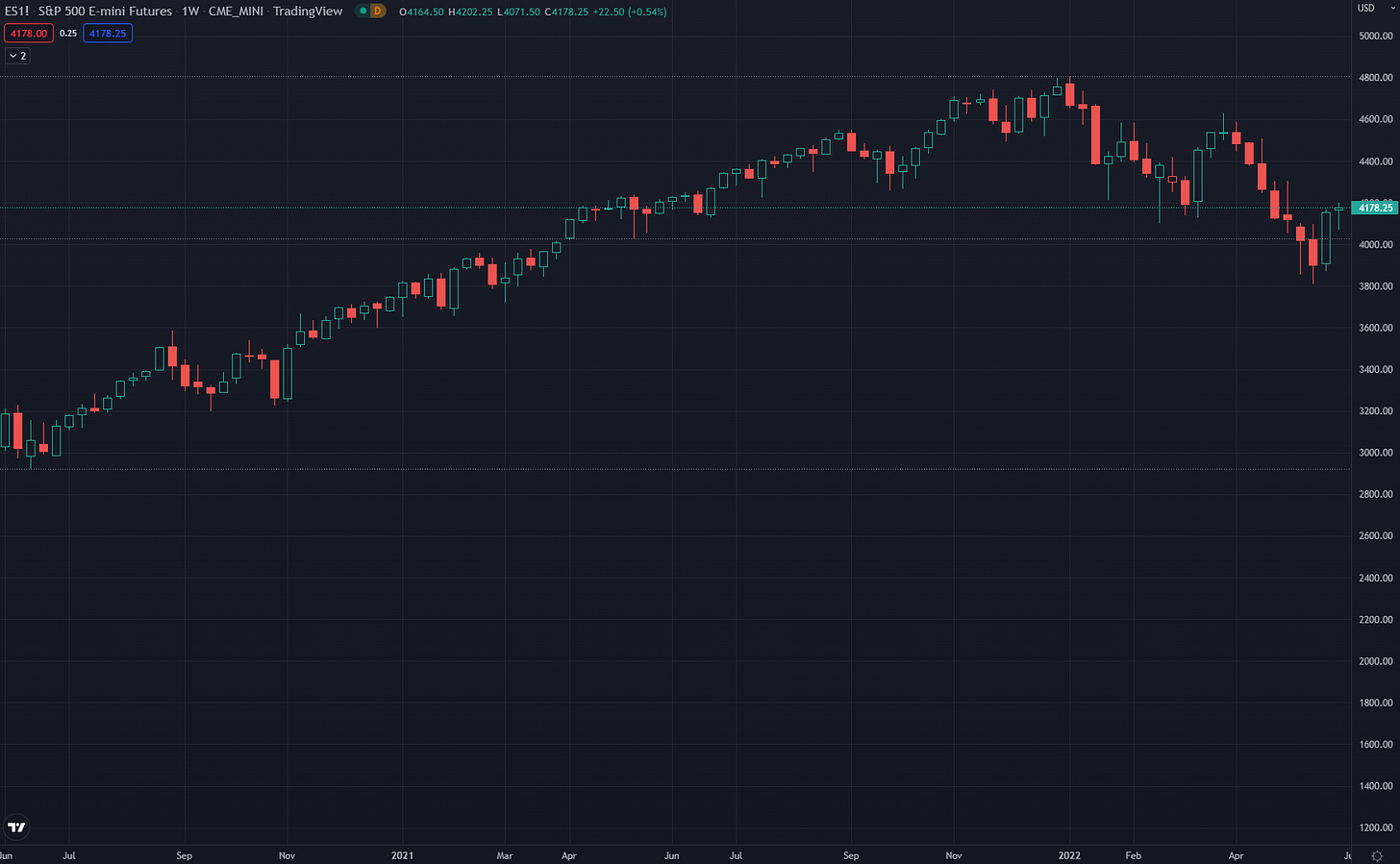Click the 0.25 spread value

pos(68,34)
